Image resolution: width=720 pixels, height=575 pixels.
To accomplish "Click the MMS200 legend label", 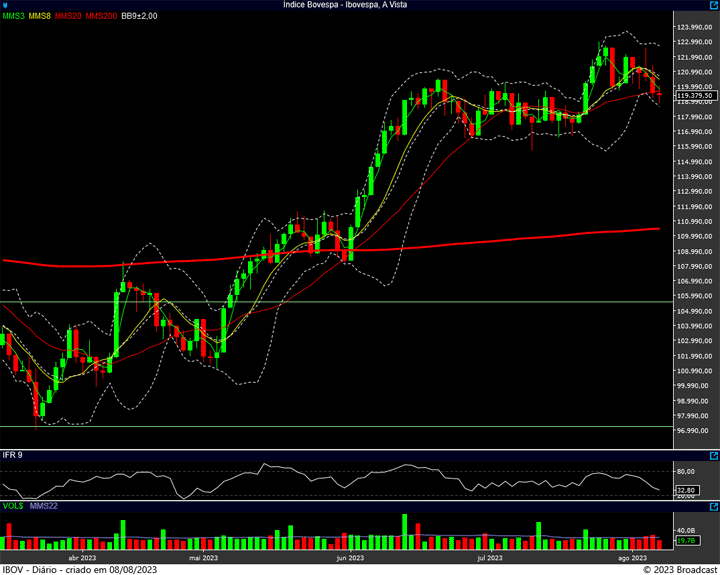I will [101, 16].
